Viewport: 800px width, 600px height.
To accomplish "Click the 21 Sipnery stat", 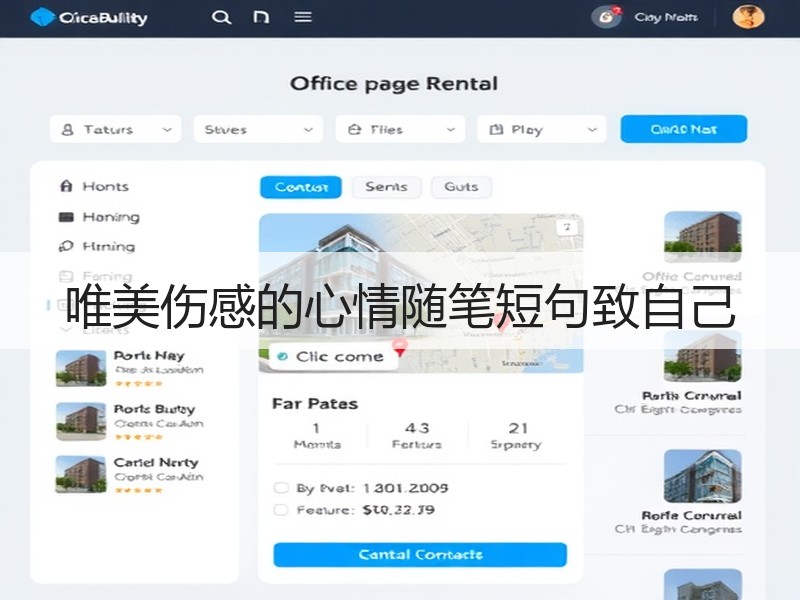I will pyautogui.click(x=516, y=436).
